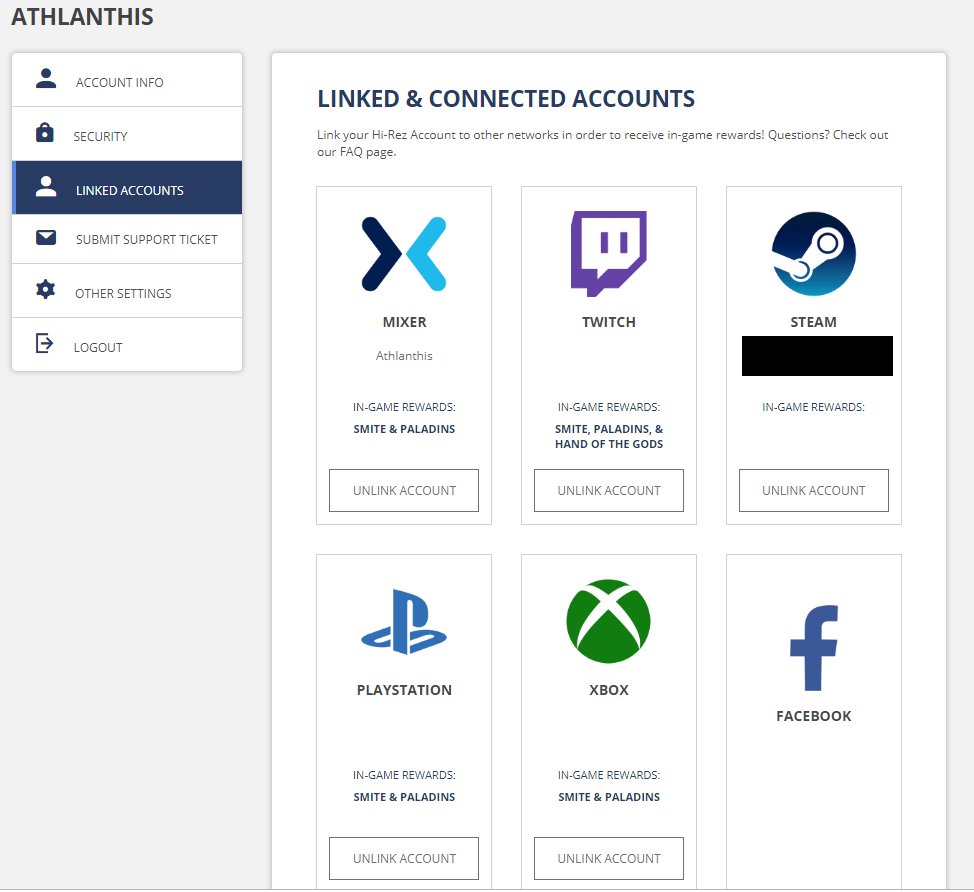Log out via the Logout item
974x892 pixels.
pos(127,345)
